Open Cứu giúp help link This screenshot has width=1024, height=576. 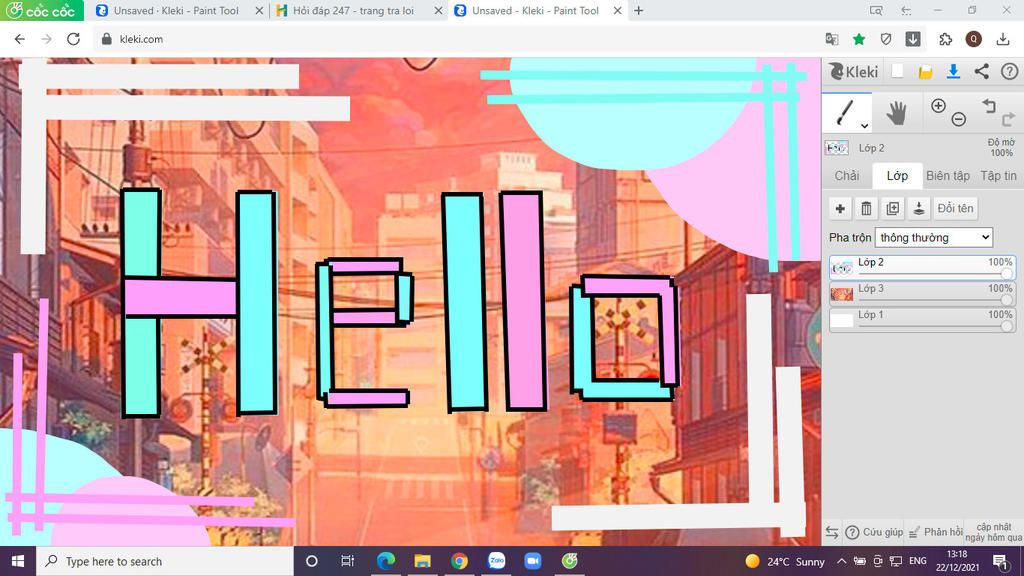[874, 532]
